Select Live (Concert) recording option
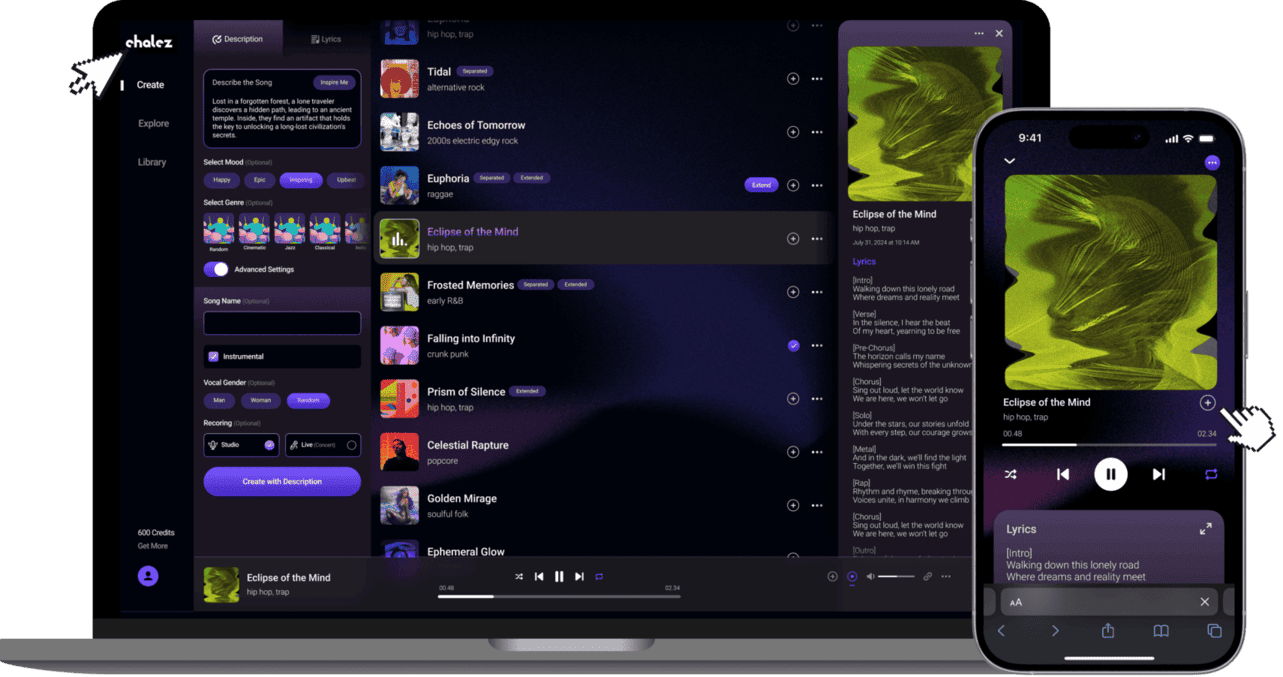1283x677 pixels. coord(322,445)
